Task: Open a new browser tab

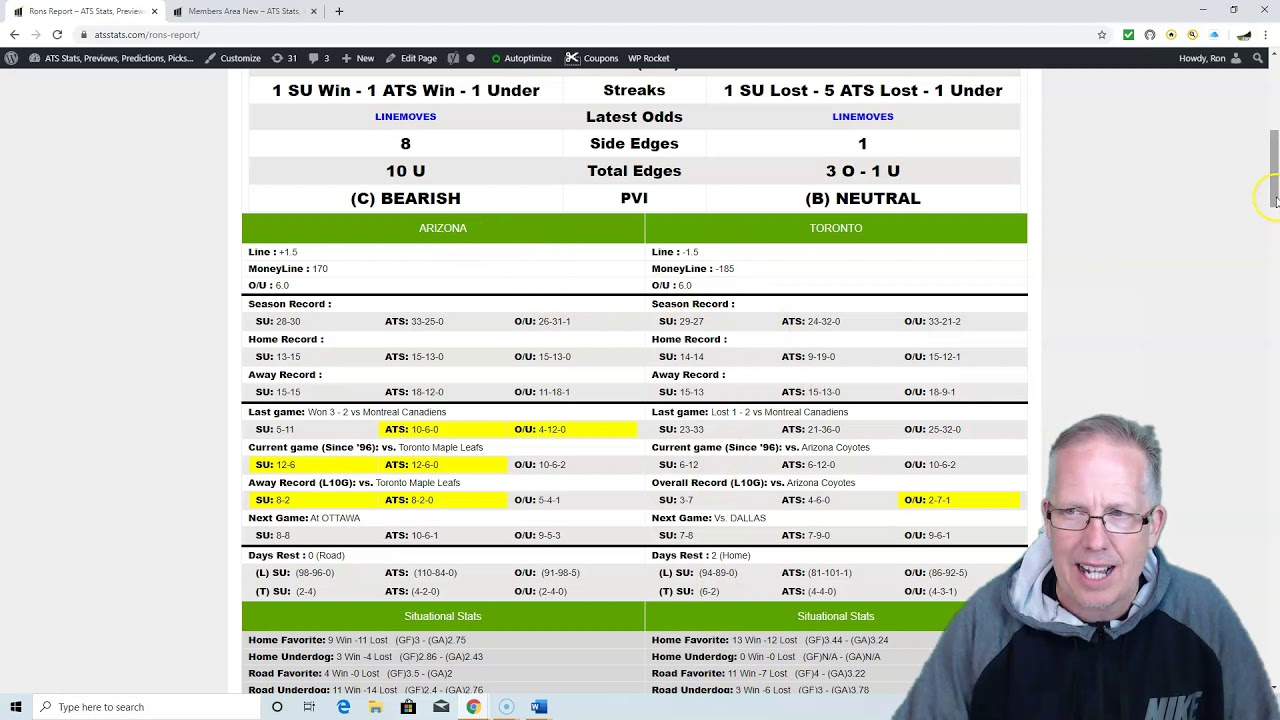Action: 339,11
